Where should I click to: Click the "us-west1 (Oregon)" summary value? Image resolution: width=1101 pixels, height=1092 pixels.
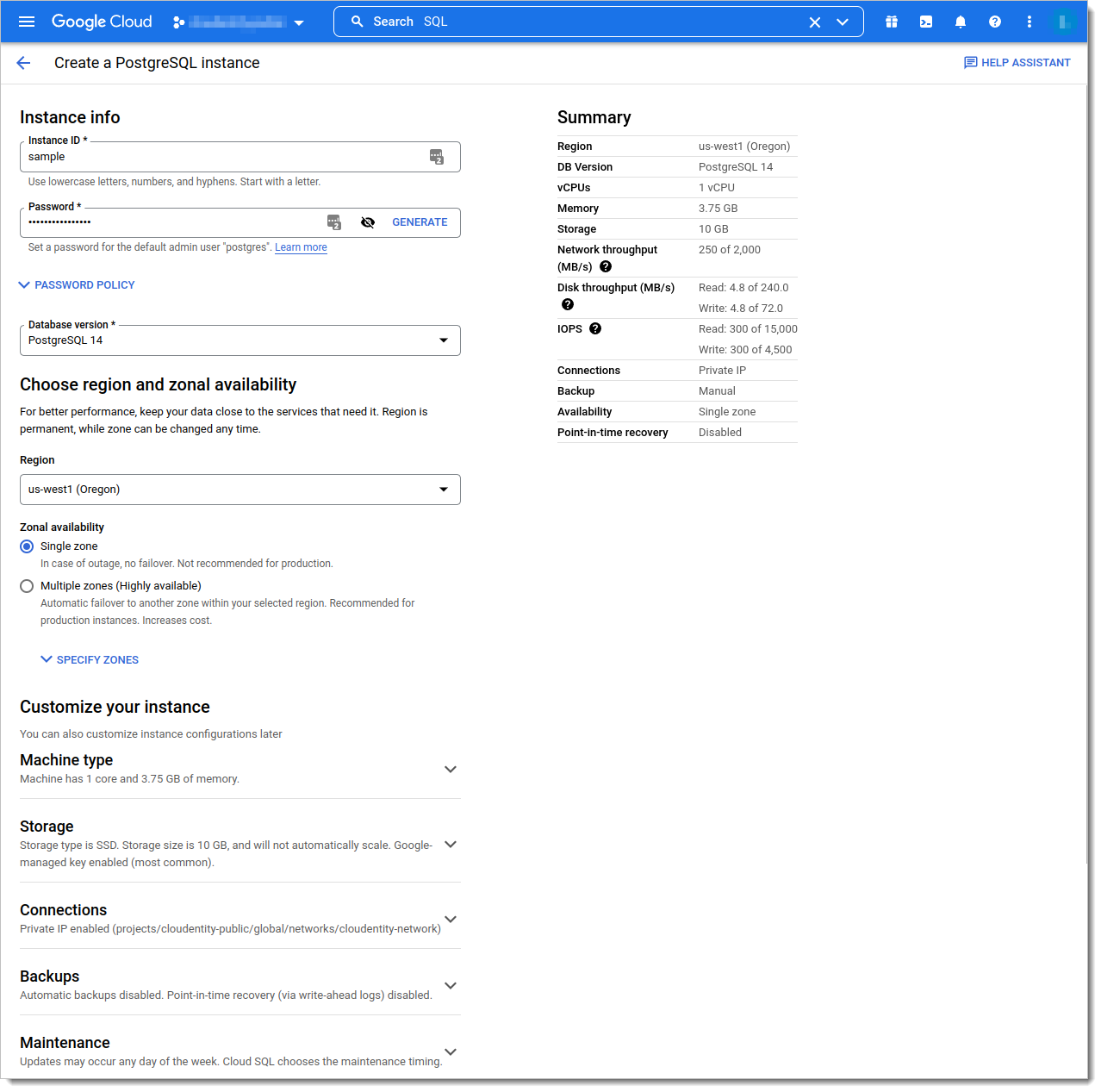744,147
